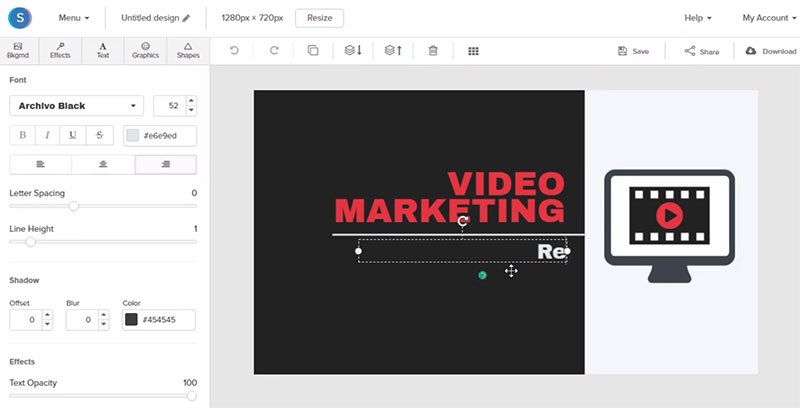Open the shadow color swatch #454545
Viewport: 800px width, 408px height.
[131, 320]
